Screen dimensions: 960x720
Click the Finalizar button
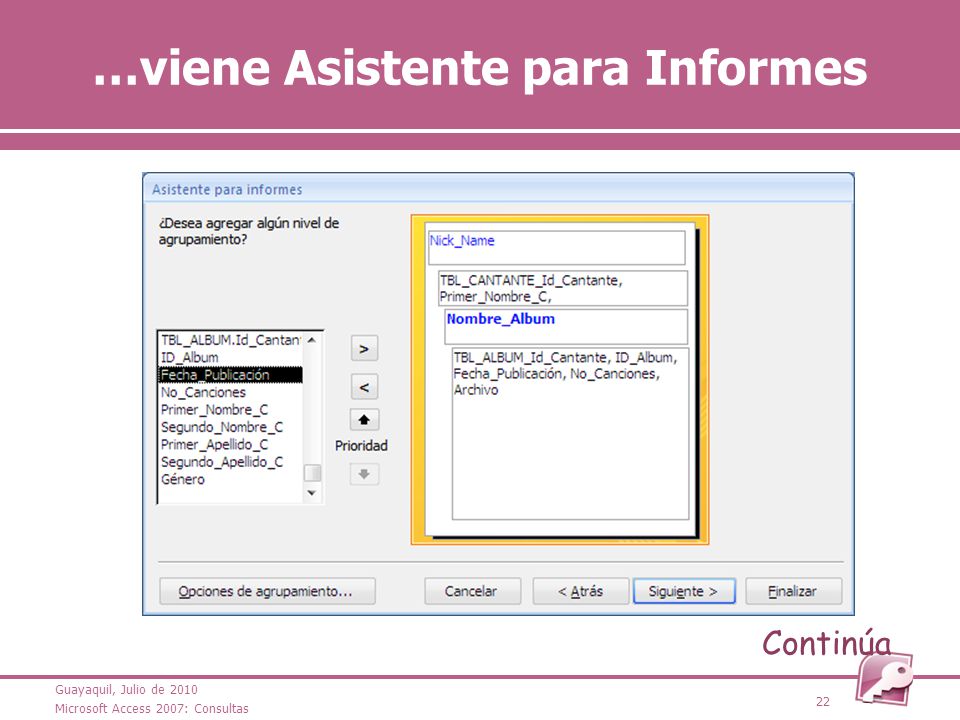click(793, 591)
